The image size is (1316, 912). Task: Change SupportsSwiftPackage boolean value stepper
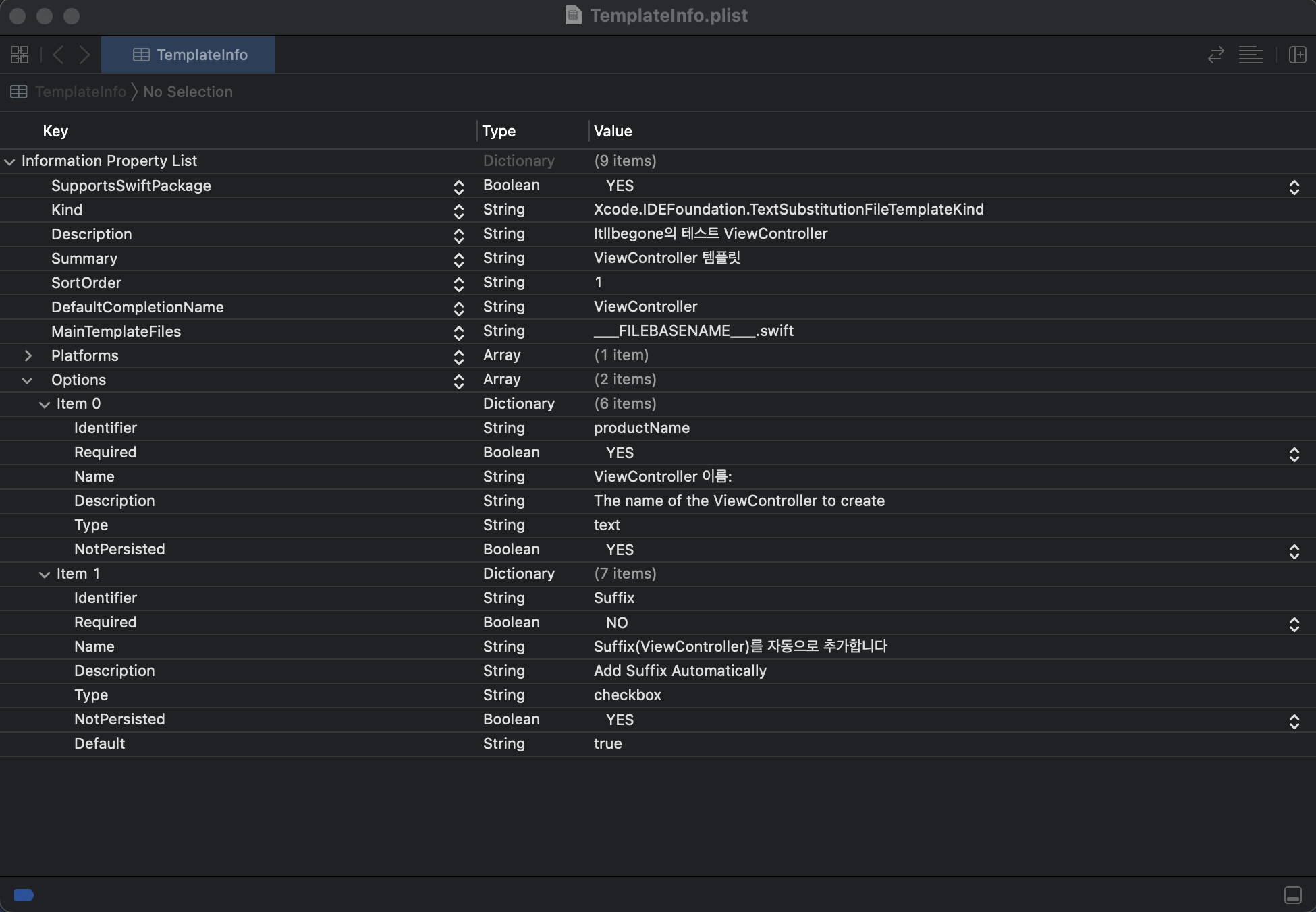click(x=1294, y=187)
